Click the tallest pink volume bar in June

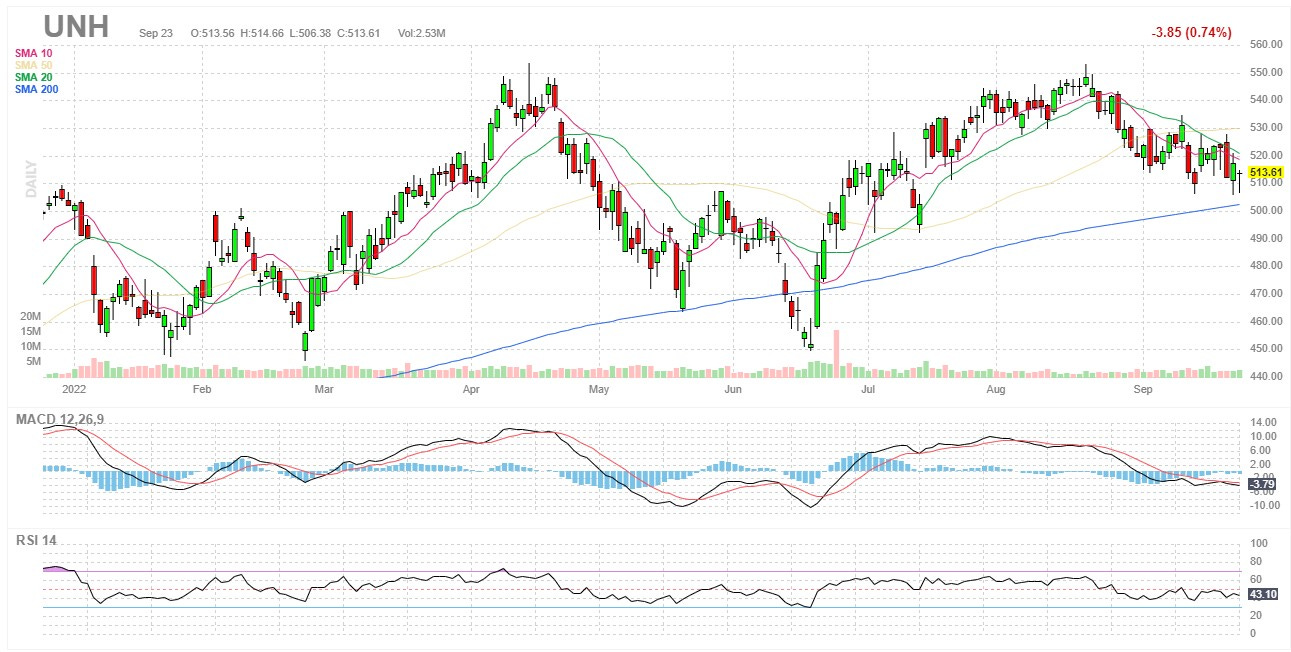click(836, 353)
